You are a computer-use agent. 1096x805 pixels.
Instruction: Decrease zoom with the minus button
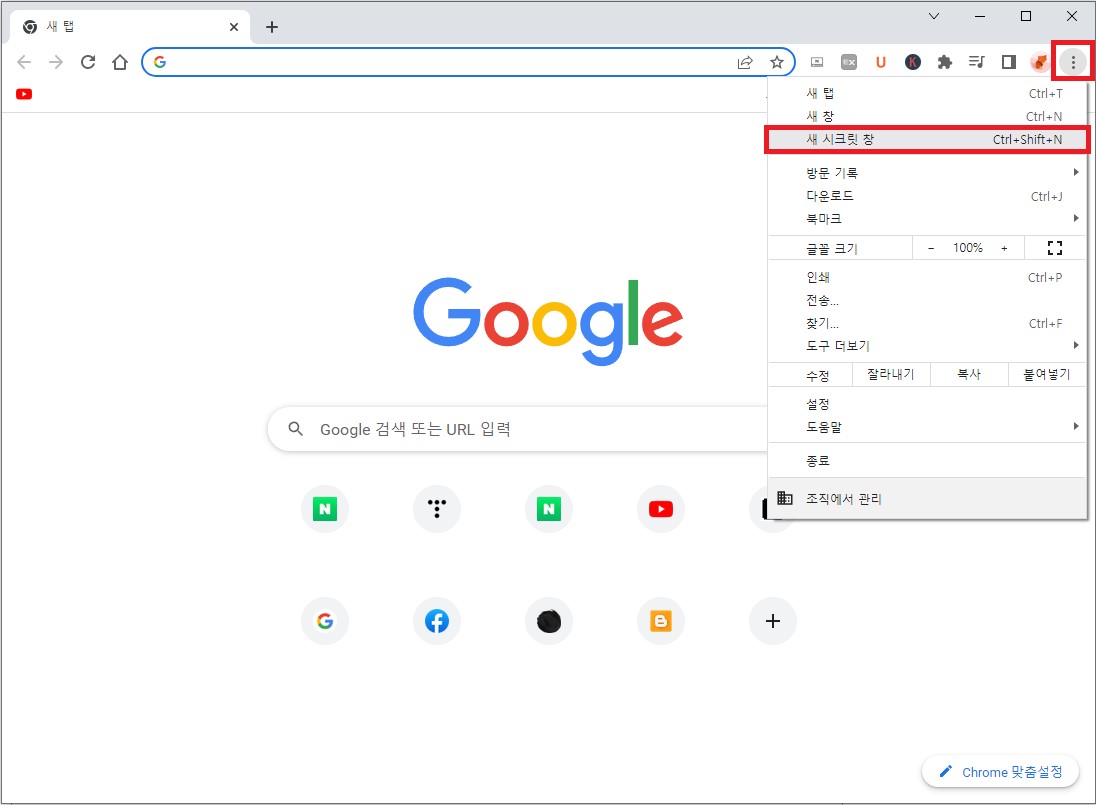click(930, 248)
